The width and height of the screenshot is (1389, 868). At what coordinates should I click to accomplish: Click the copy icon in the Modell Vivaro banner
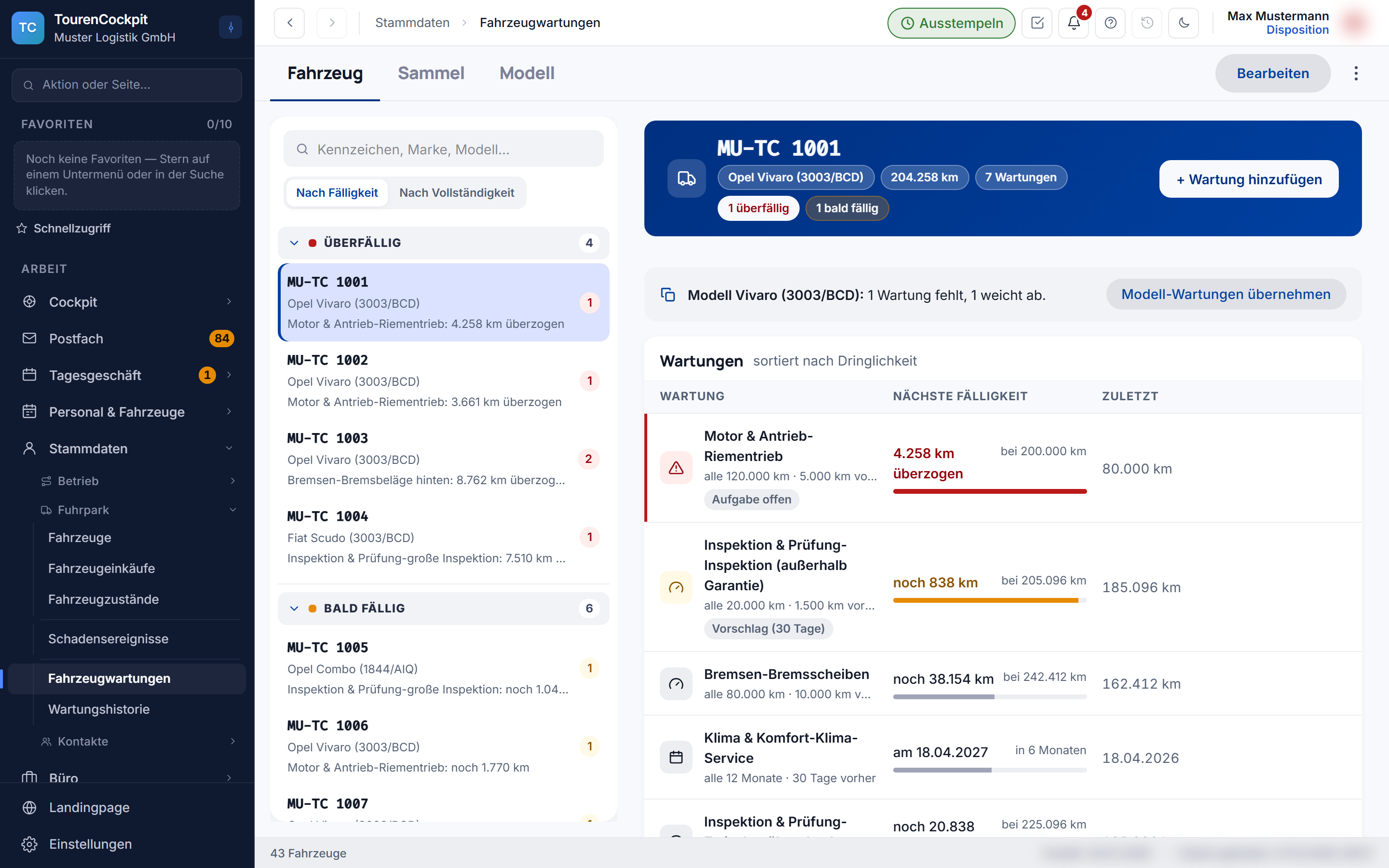[667, 295]
